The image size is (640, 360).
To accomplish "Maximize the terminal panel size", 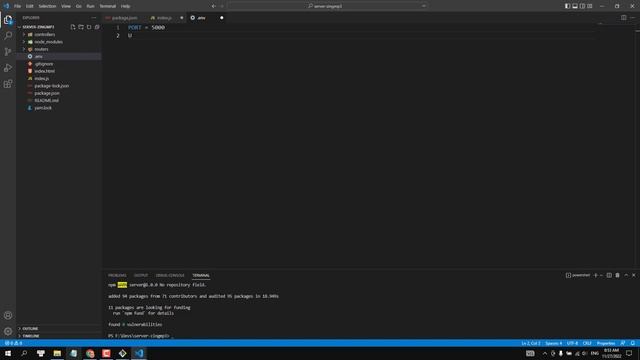I will [x=626, y=275].
